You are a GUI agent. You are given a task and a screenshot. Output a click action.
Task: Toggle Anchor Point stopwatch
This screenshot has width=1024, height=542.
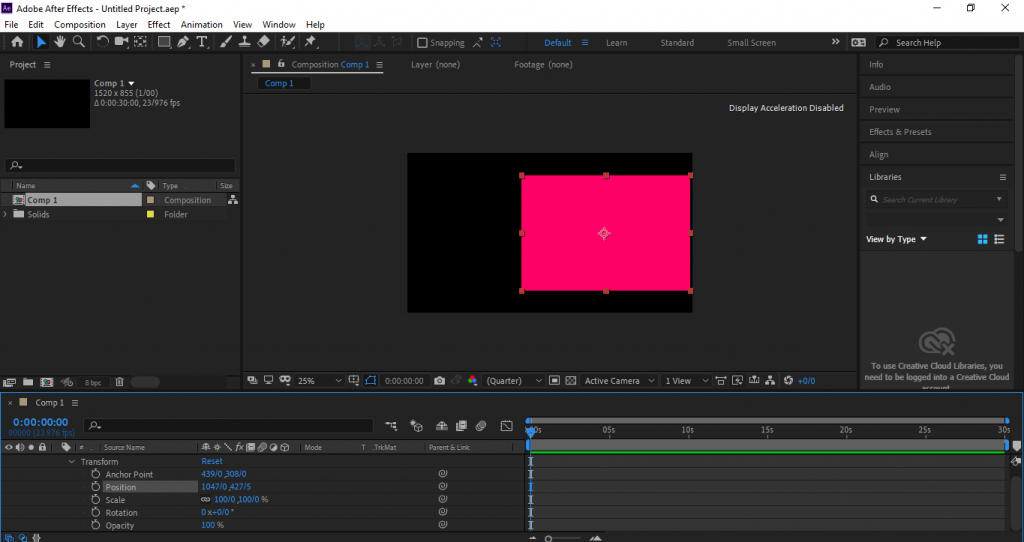point(95,474)
